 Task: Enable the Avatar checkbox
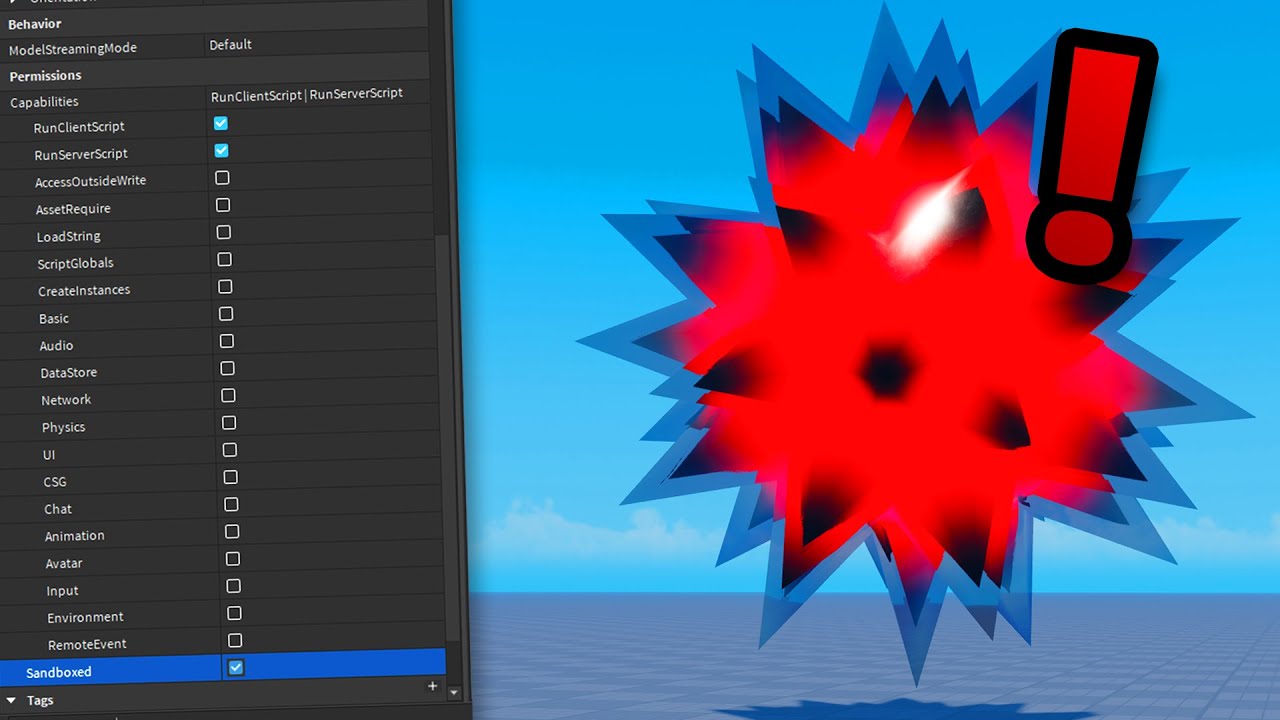tap(233, 558)
